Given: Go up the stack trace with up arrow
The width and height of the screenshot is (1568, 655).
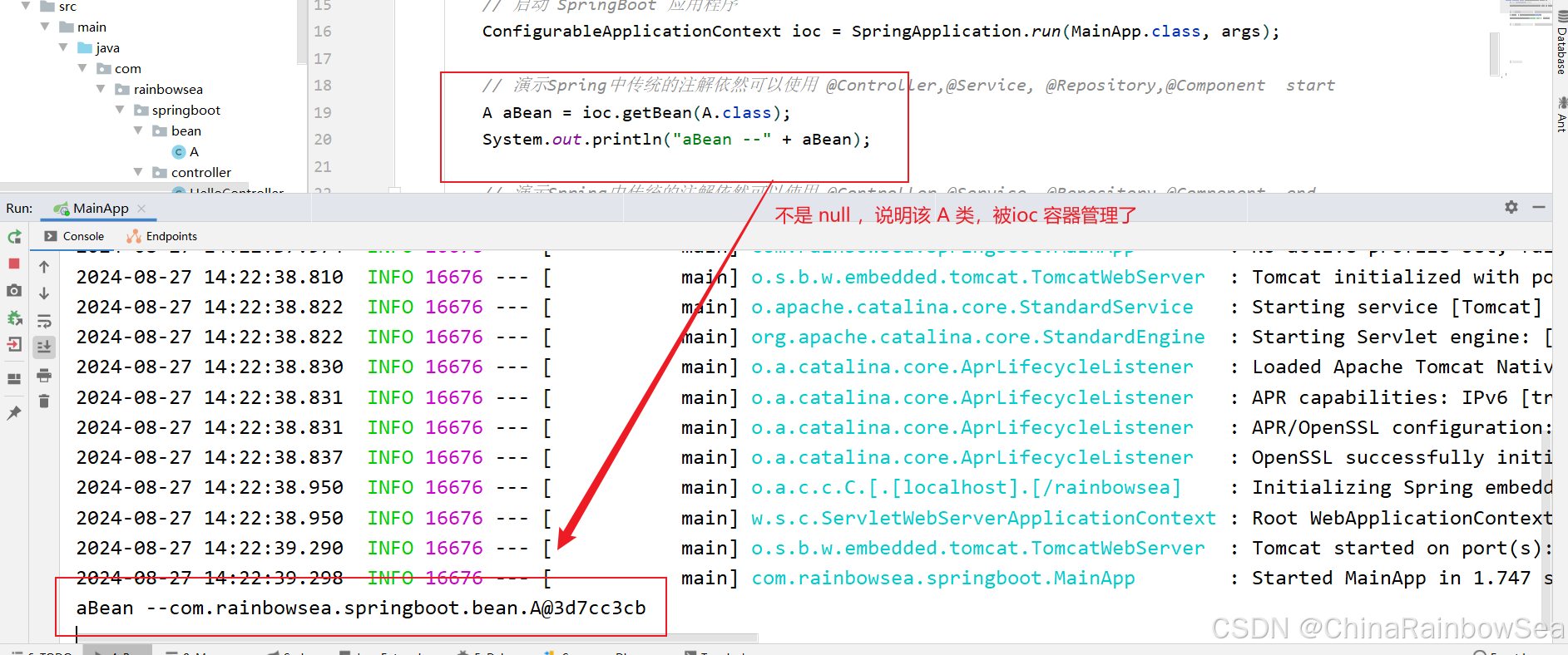Looking at the screenshot, I should click(44, 267).
